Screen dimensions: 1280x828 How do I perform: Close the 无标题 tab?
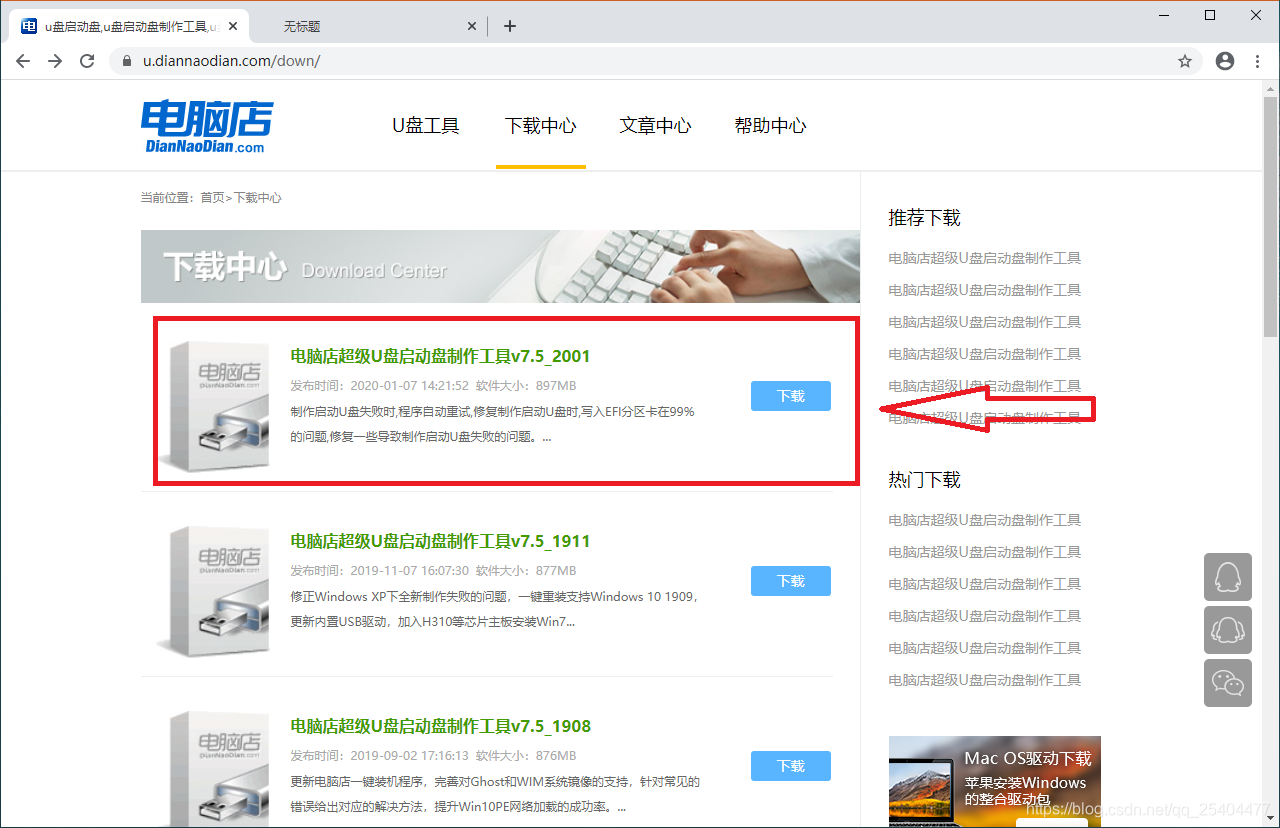tap(473, 26)
